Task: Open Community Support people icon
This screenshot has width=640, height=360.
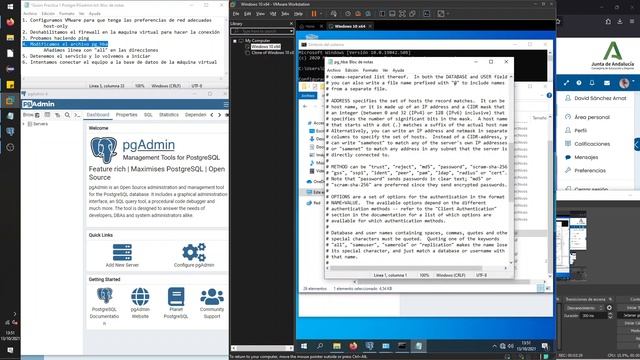Action: (x=212, y=297)
